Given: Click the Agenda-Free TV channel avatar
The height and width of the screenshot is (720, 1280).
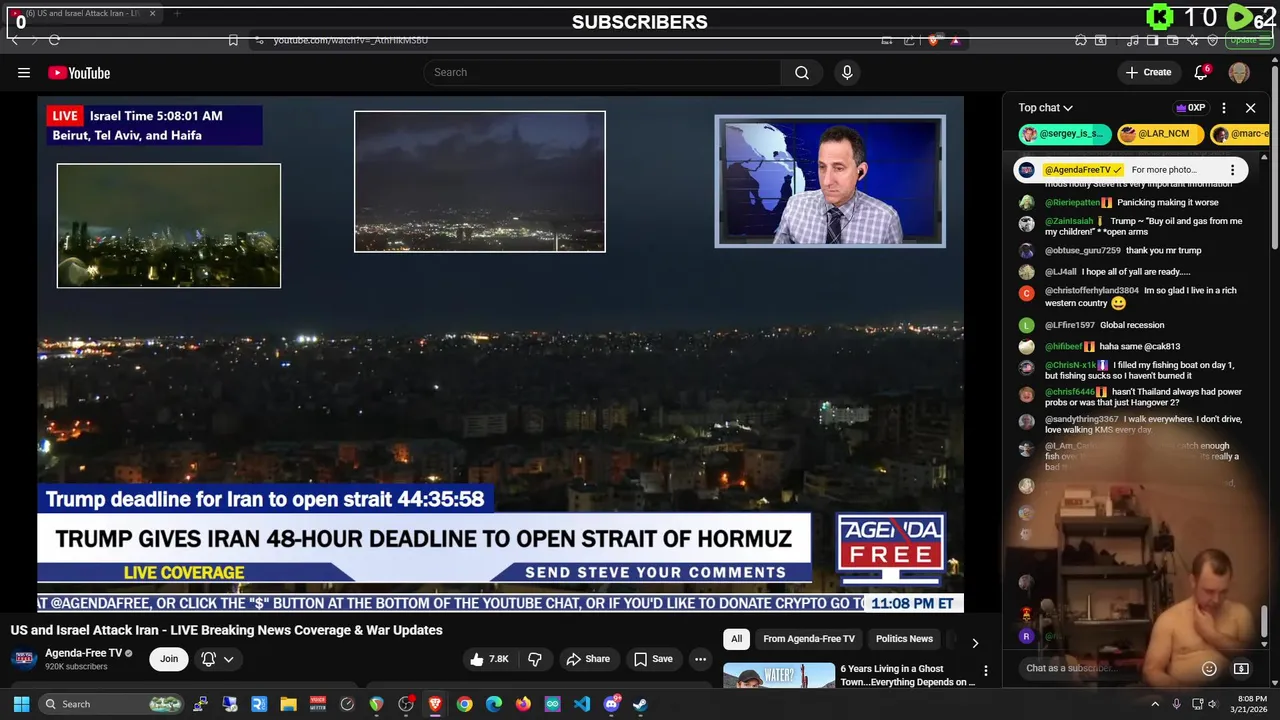Looking at the screenshot, I should pos(24,659).
